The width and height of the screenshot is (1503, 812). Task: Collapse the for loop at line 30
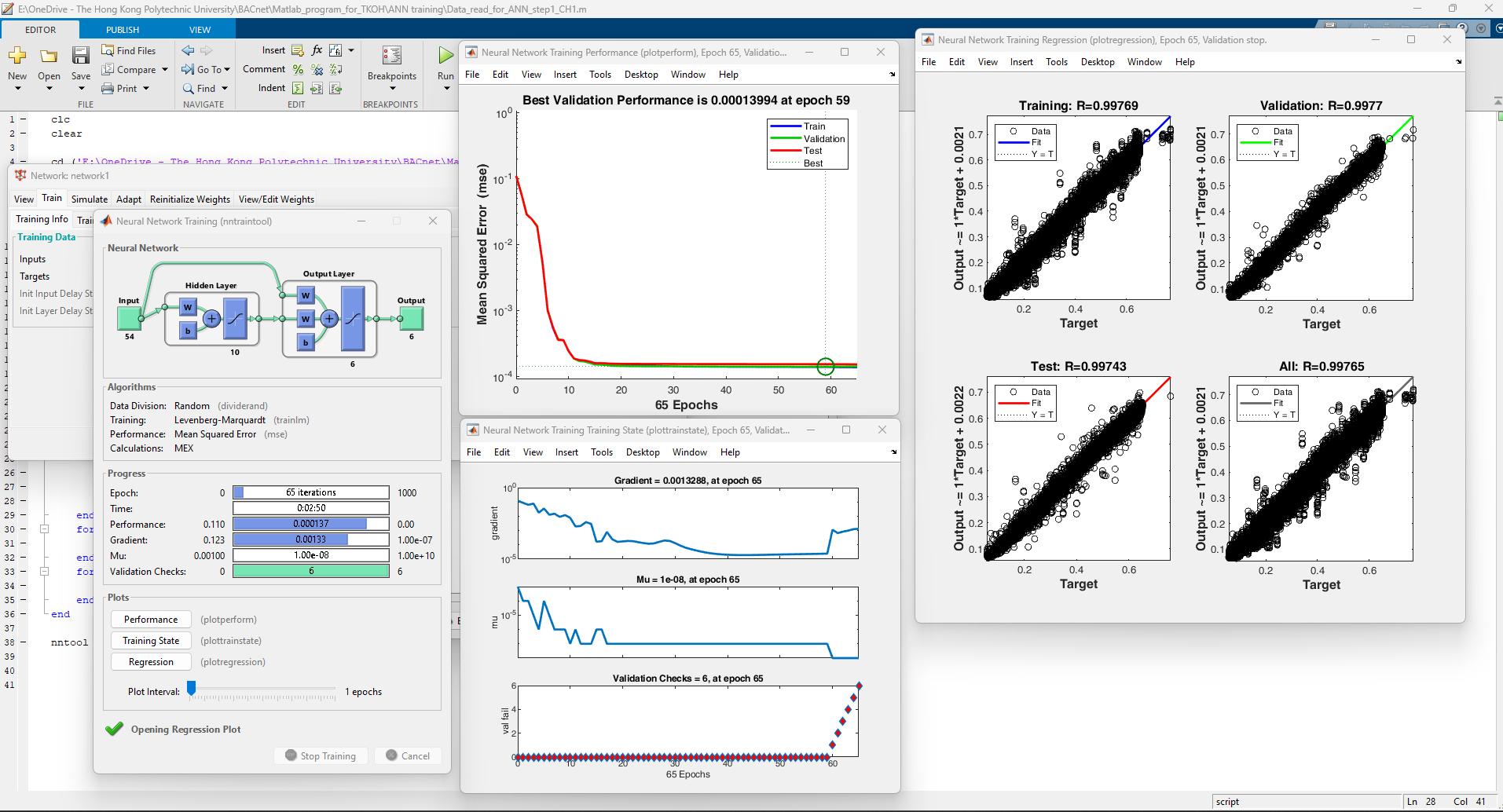tap(45, 529)
